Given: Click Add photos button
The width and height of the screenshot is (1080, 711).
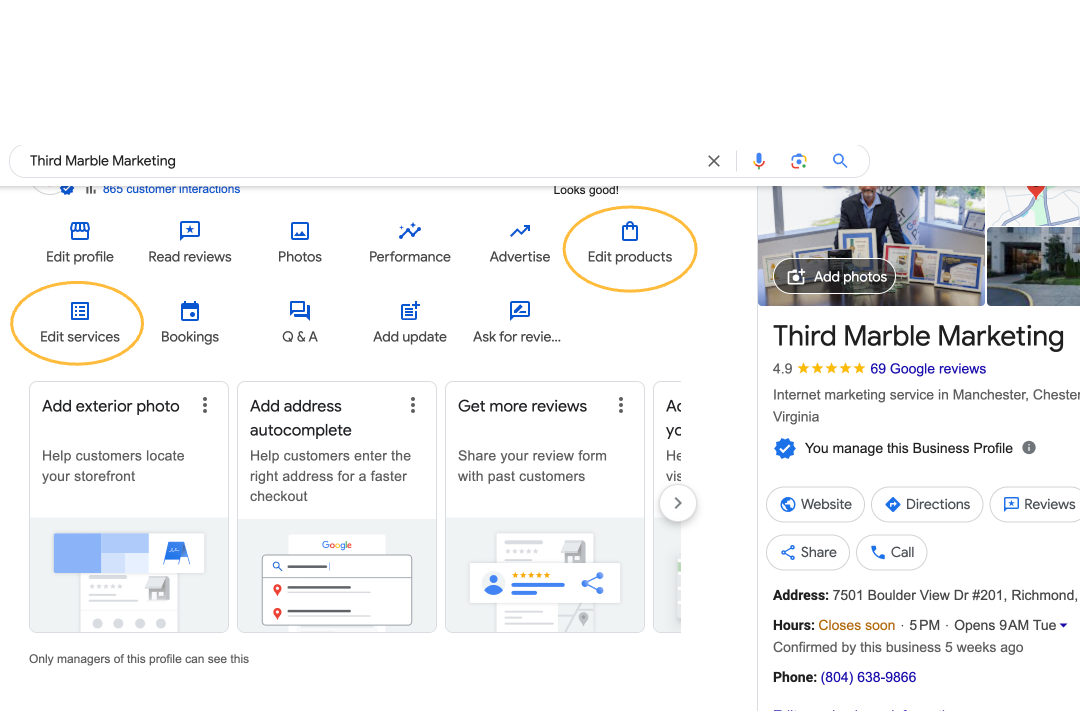Looking at the screenshot, I should [835, 276].
